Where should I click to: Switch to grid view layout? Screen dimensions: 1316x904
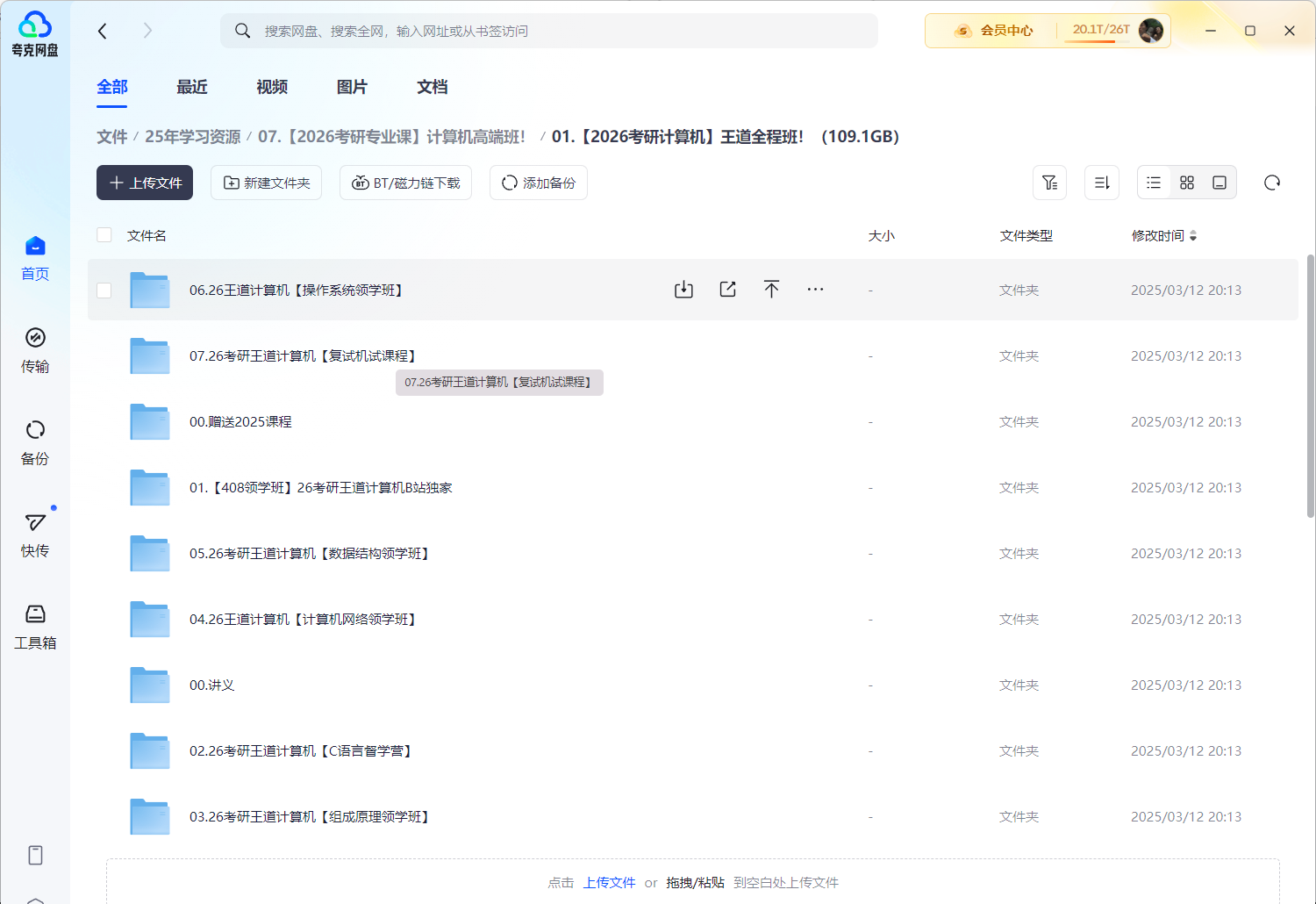click(x=1187, y=183)
